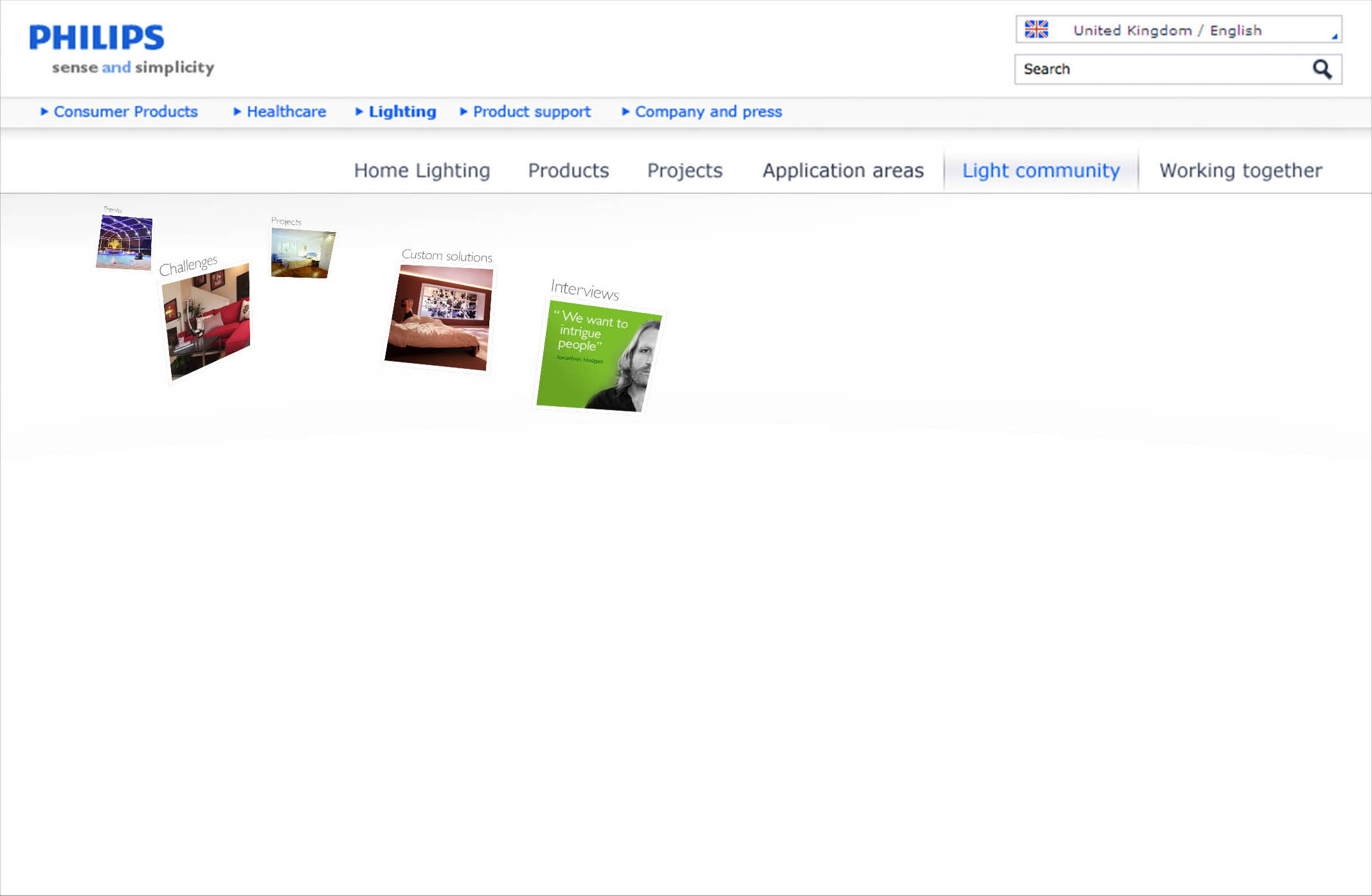The image size is (1372, 896).
Task: Click the Philips logo
Action: 97,38
